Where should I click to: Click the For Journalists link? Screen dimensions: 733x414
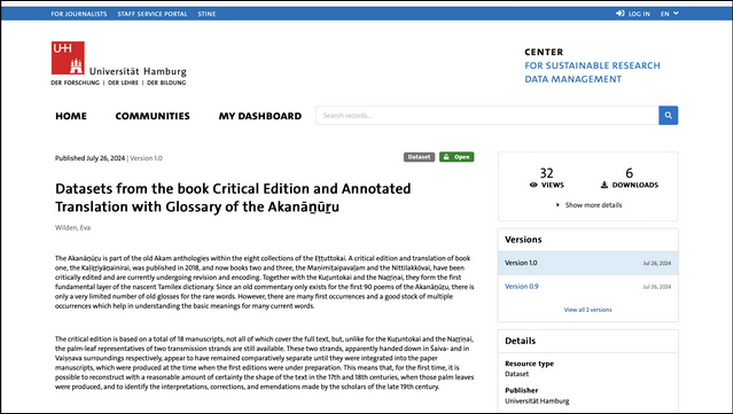(x=78, y=14)
